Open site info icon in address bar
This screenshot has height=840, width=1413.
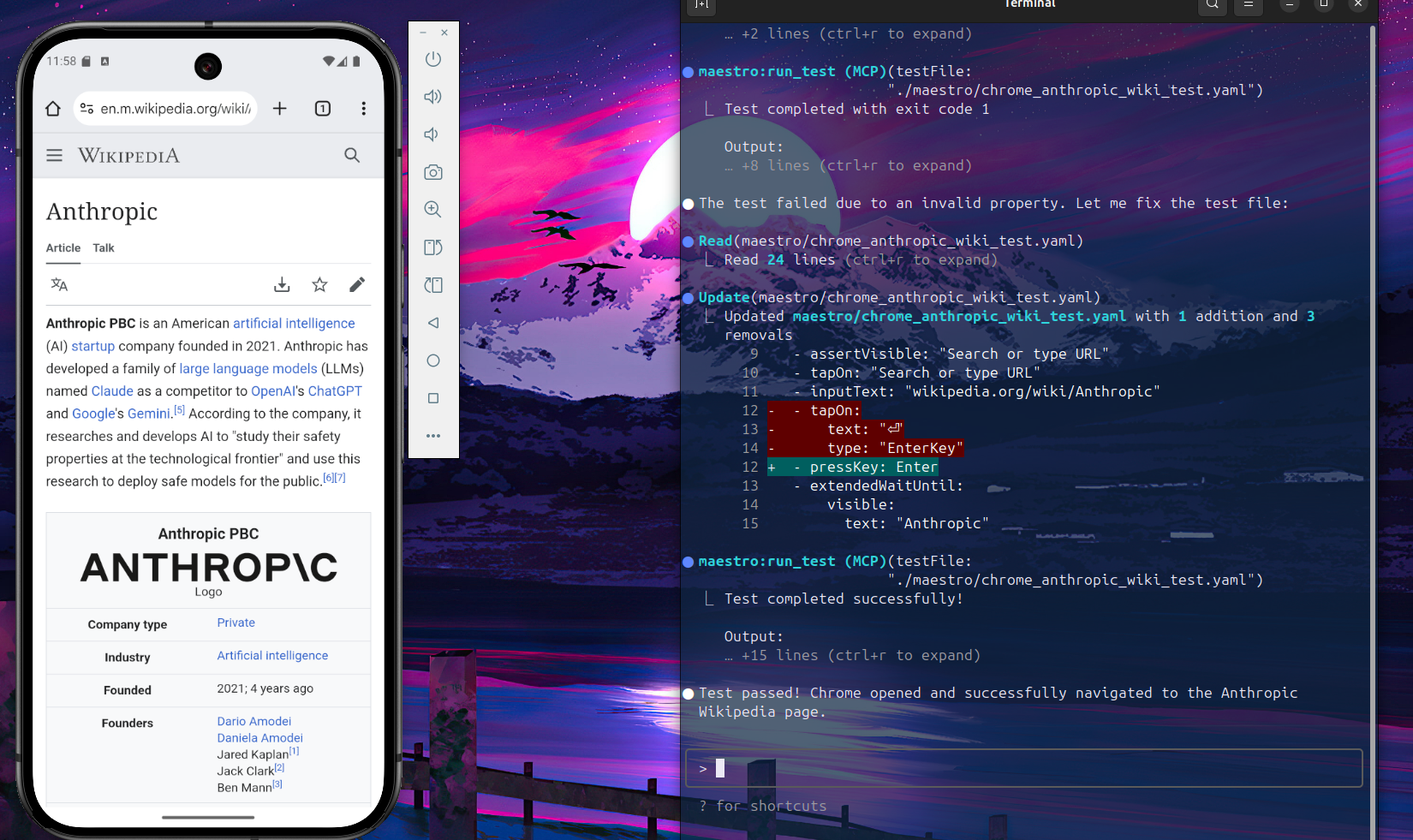86,109
